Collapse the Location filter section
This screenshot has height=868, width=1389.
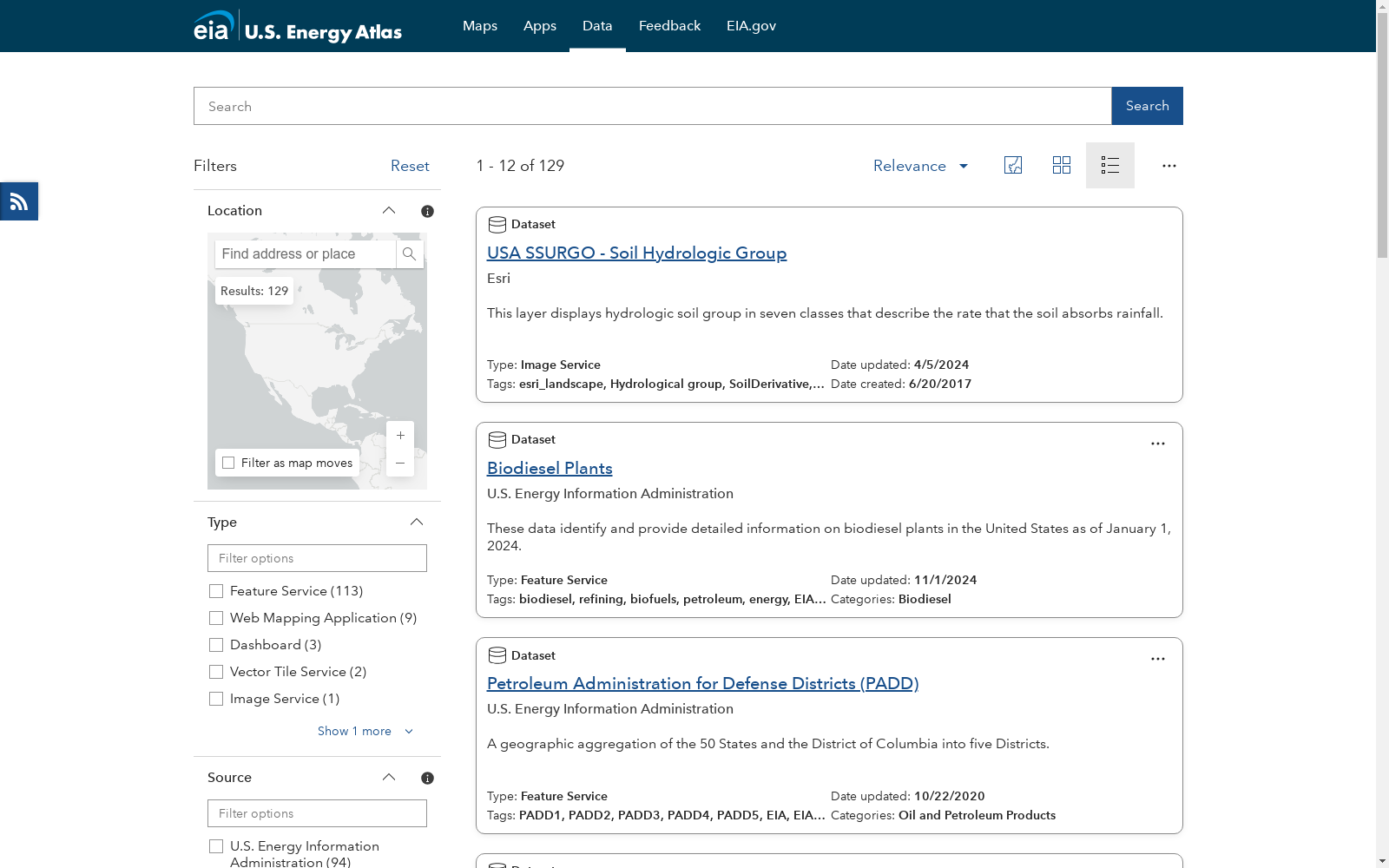(389, 211)
